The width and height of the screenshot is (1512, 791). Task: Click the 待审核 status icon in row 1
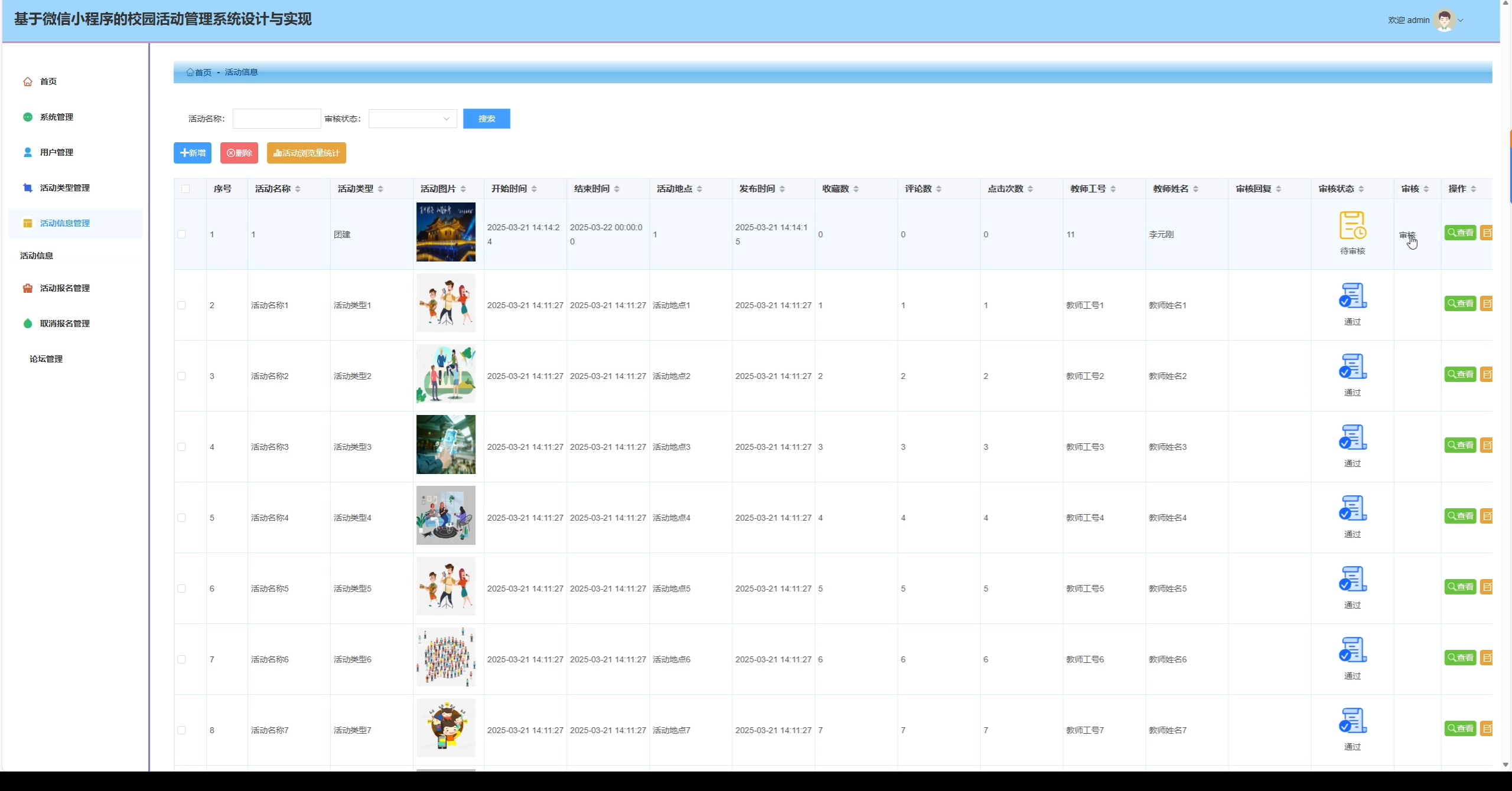(x=1353, y=225)
